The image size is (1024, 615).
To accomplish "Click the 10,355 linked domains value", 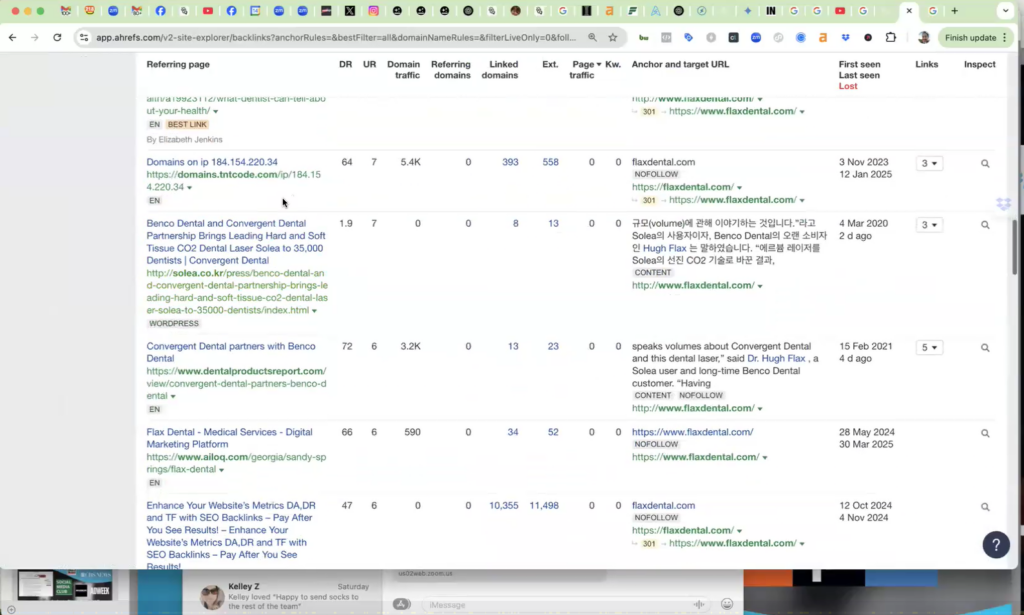I will 504,505.
